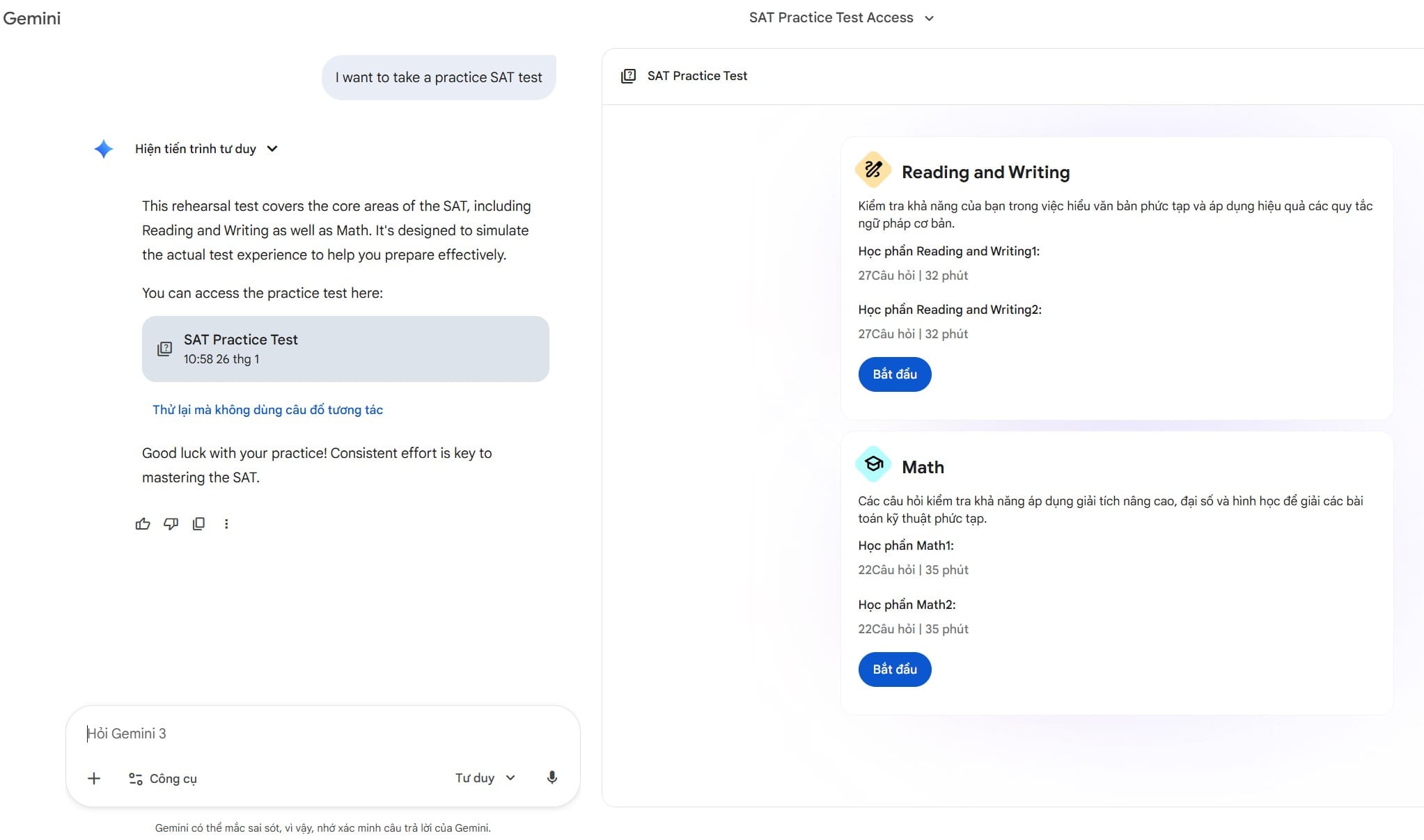This screenshot has height=840, width=1424.
Task: Activate the microphone voice input
Action: 551,778
